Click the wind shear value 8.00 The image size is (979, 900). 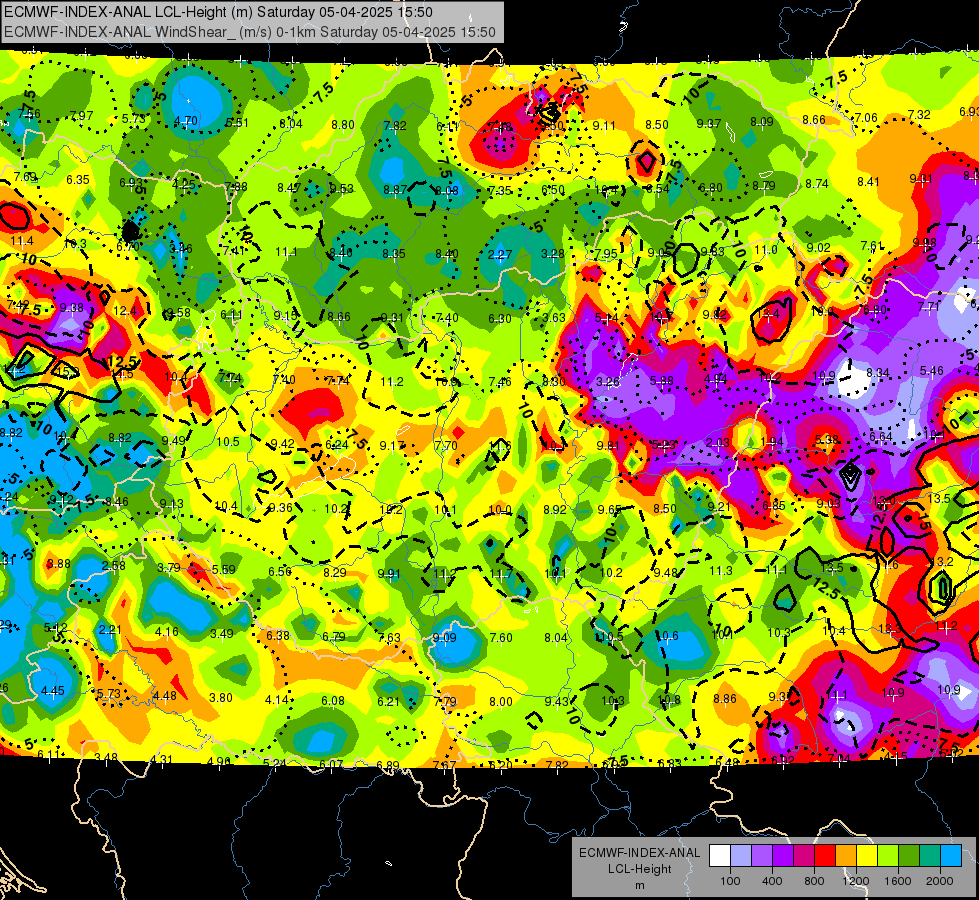coord(501,702)
